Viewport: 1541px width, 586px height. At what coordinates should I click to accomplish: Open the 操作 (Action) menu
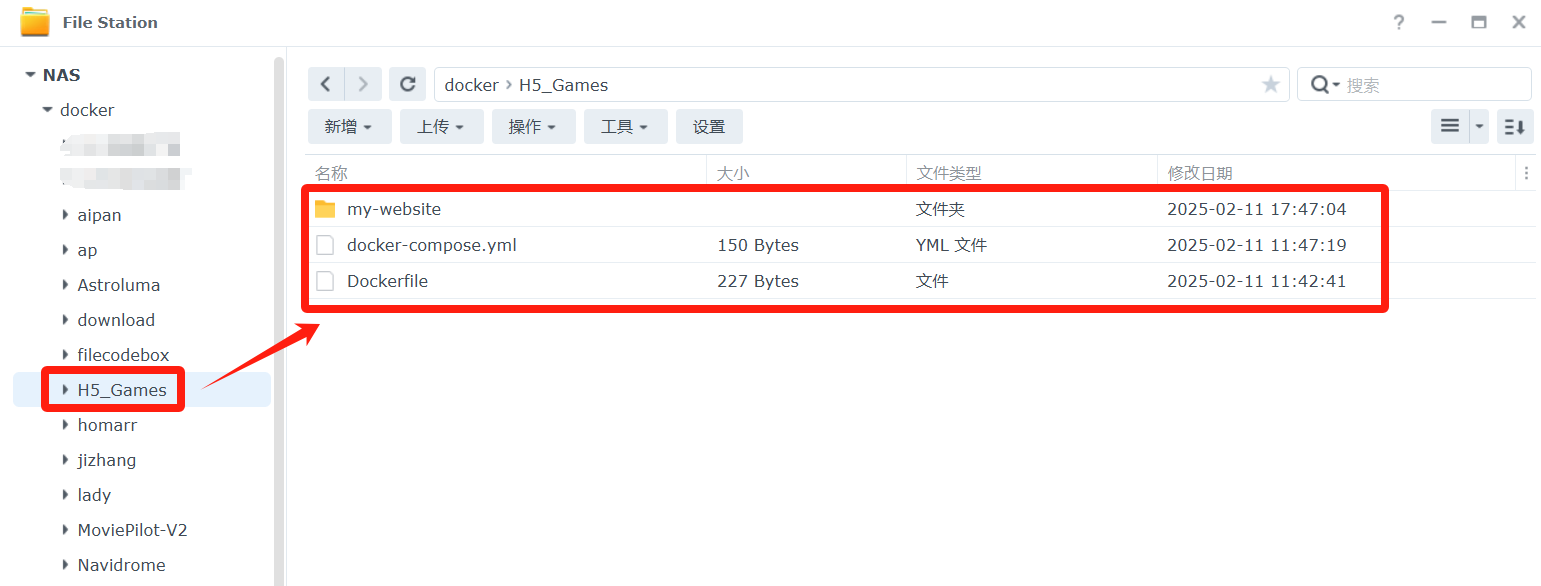[x=533, y=127]
